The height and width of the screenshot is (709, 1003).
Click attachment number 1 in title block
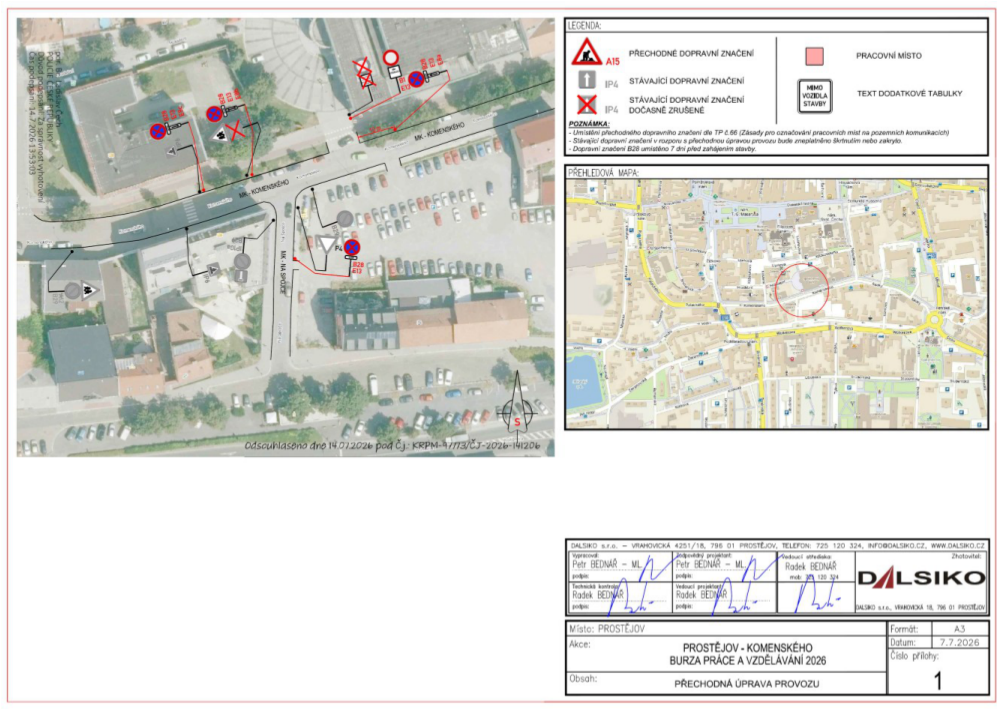pos(938,681)
